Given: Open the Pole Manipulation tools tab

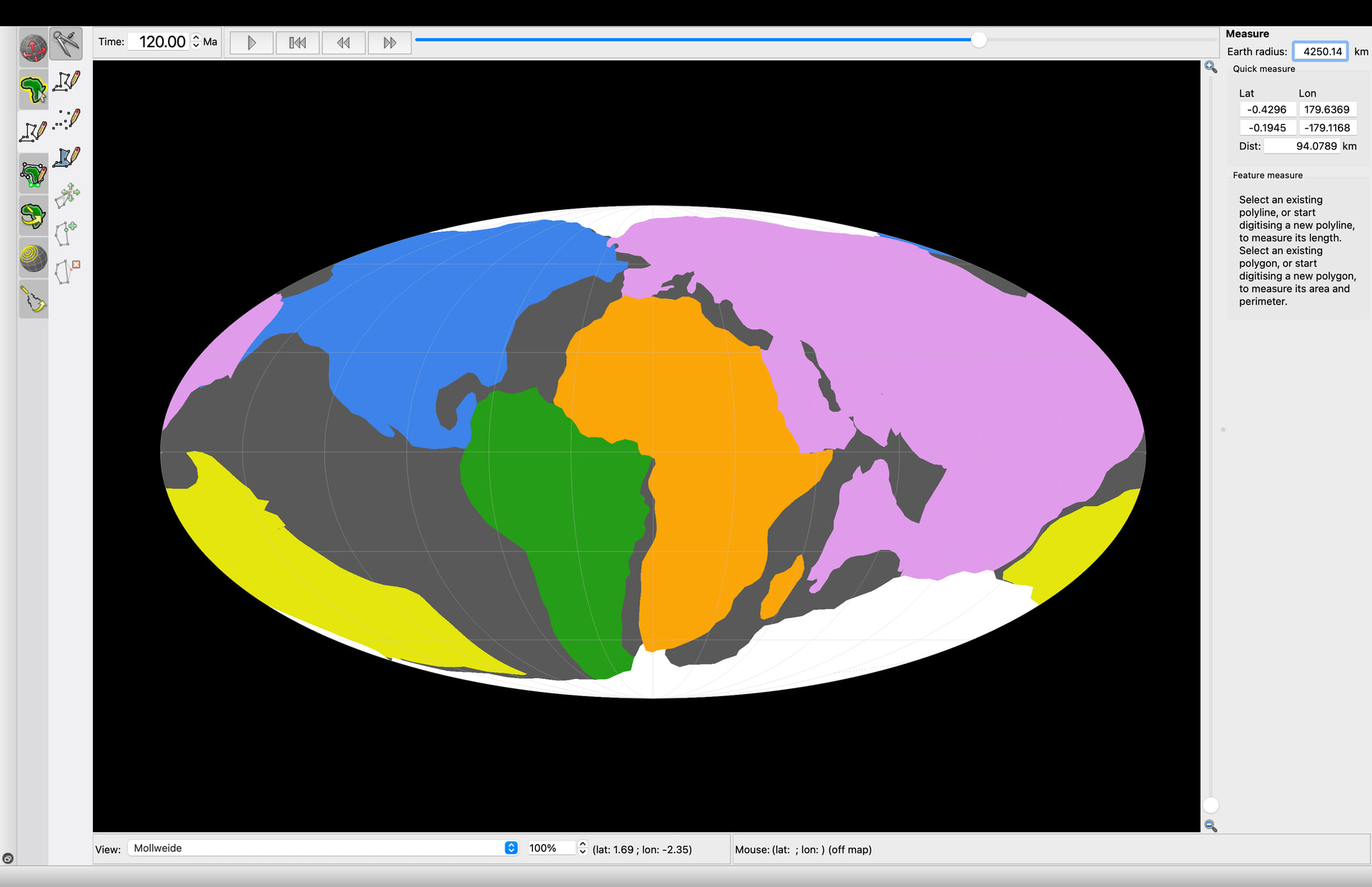Looking at the screenshot, I should [33, 215].
